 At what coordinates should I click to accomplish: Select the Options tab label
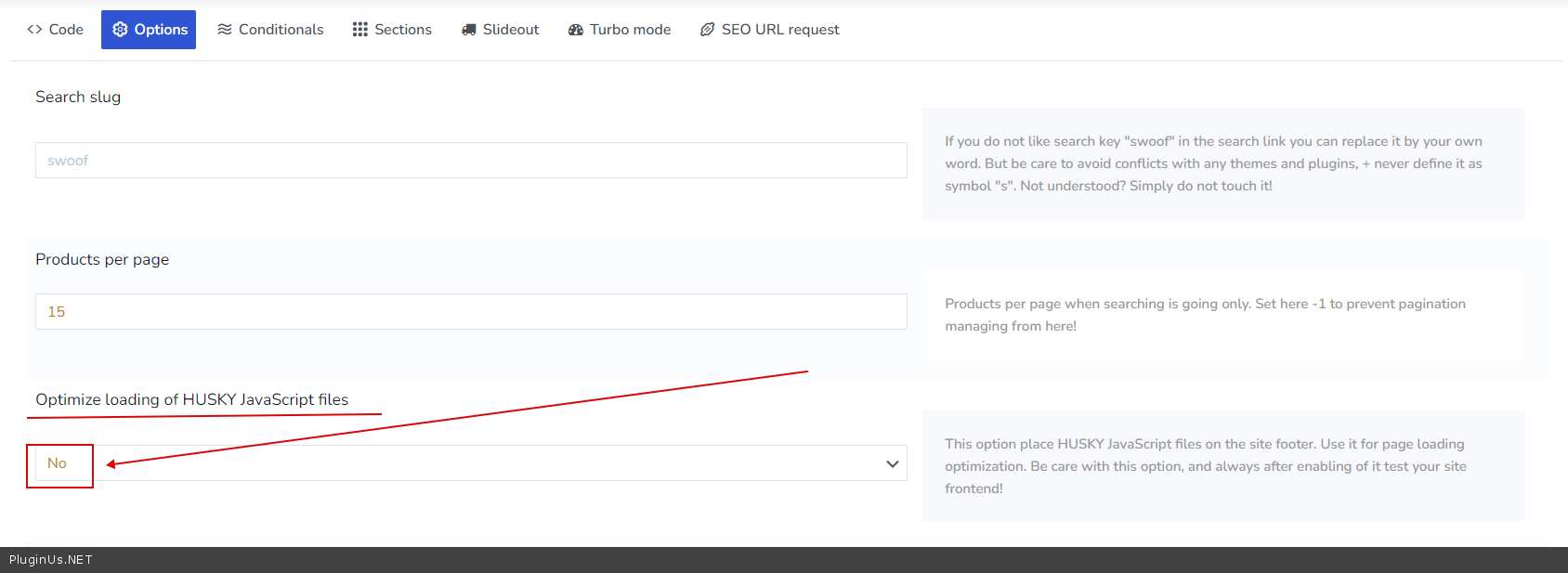pyautogui.click(x=161, y=30)
